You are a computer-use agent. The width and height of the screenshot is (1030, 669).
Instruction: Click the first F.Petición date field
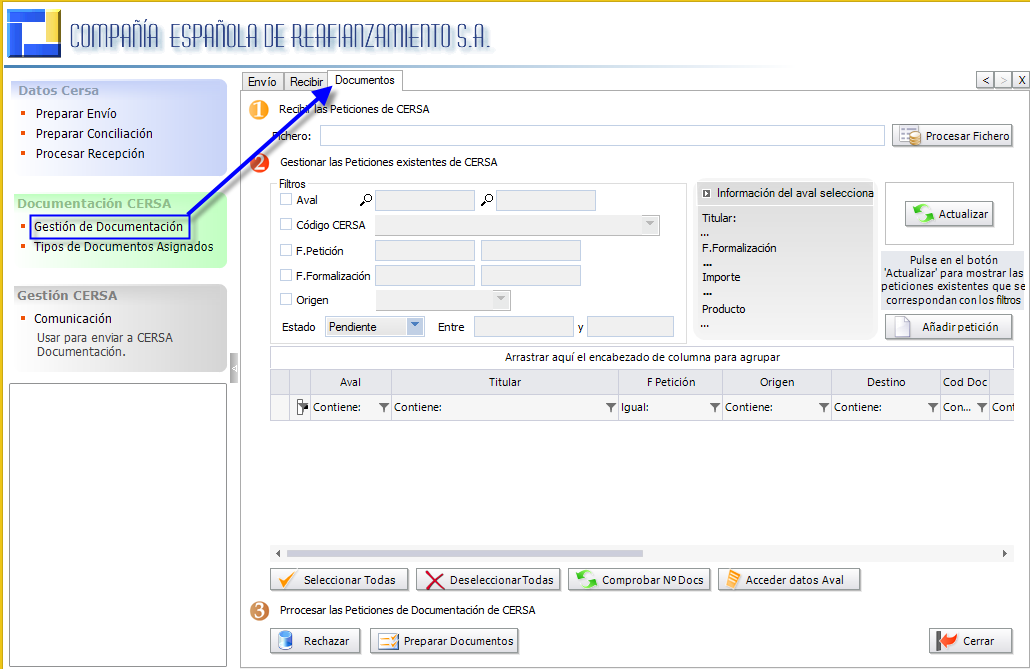pos(424,250)
